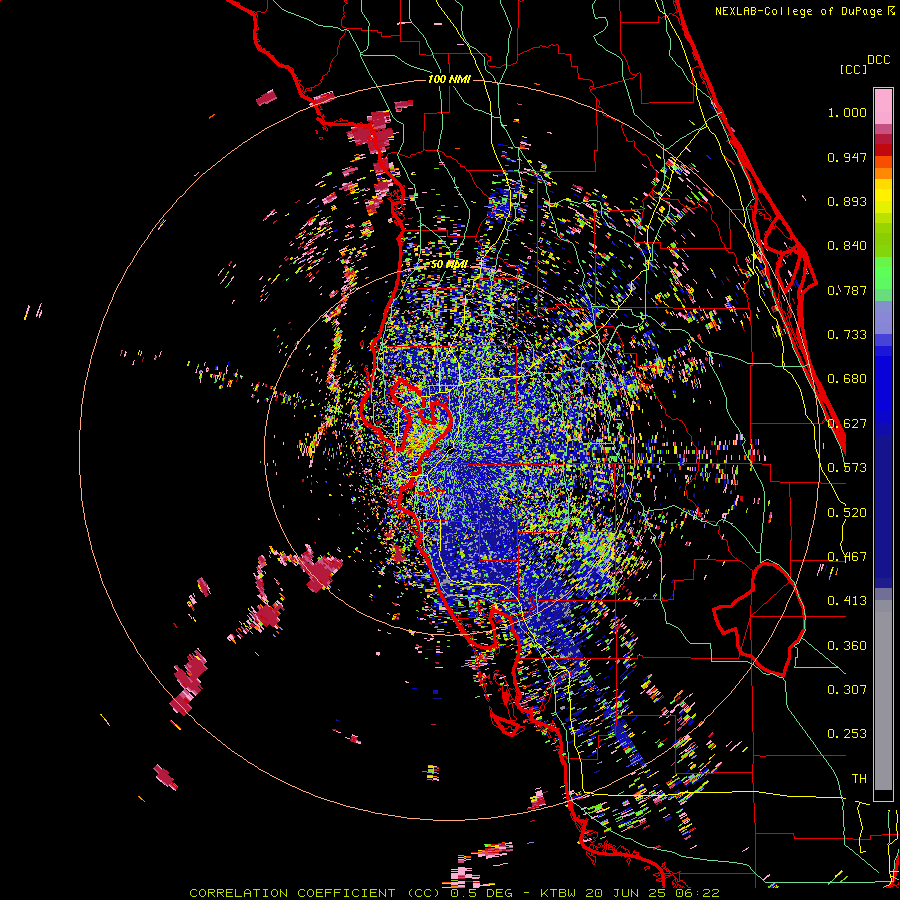Image resolution: width=900 pixels, height=900 pixels.
Task: Click the 0.680 scale value
Action: pyautogui.click(x=847, y=379)
